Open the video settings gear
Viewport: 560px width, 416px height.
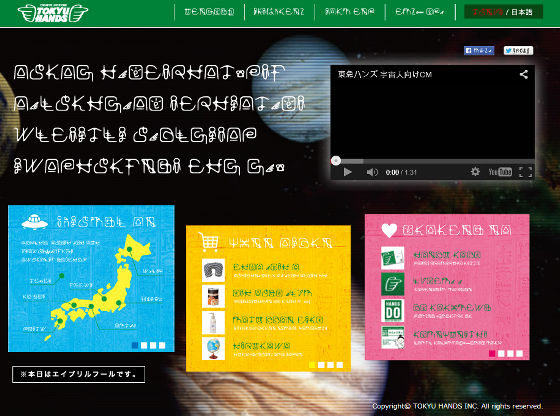[x=475, y=172]
